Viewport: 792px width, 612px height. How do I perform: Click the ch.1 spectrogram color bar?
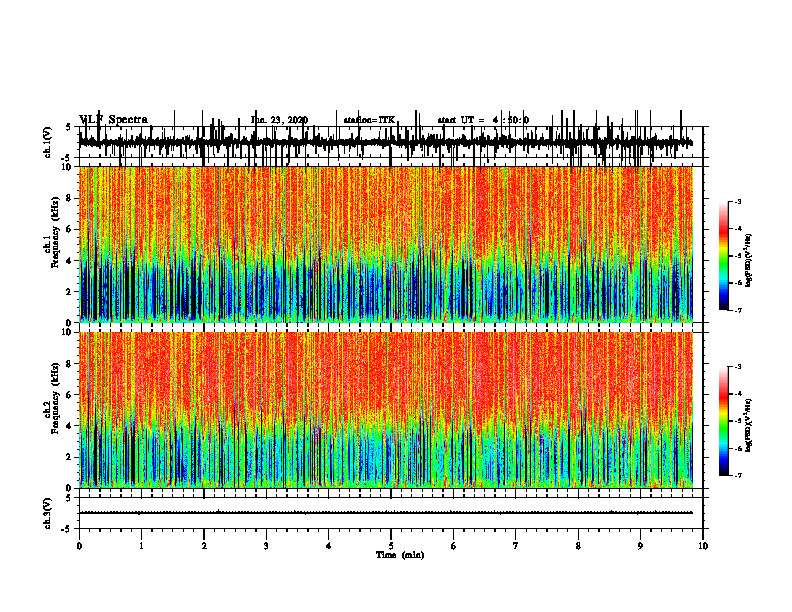724,256
